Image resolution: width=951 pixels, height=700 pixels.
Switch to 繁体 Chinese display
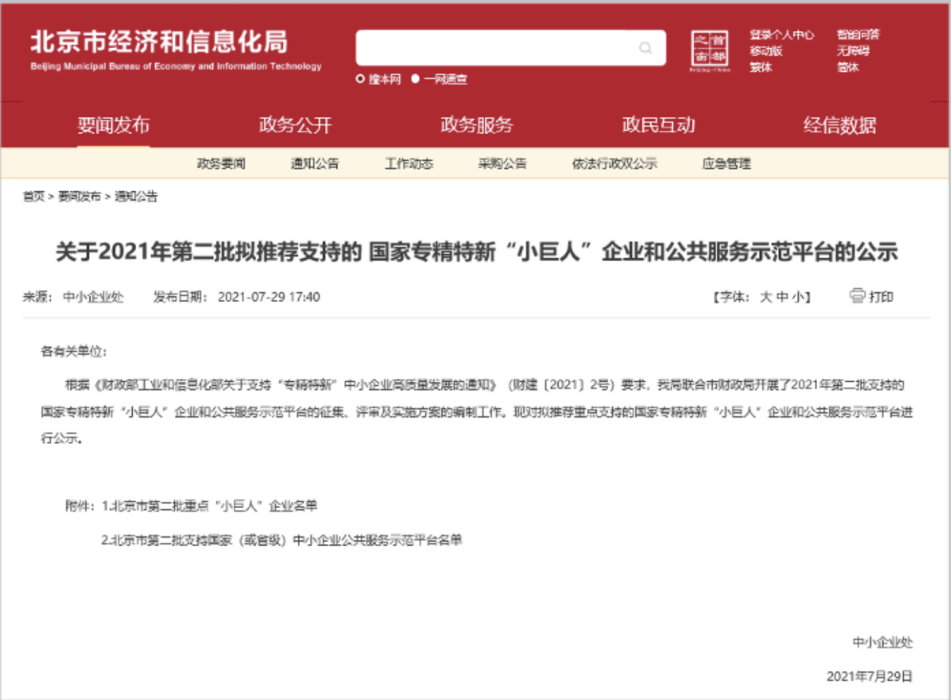(761, 67)
